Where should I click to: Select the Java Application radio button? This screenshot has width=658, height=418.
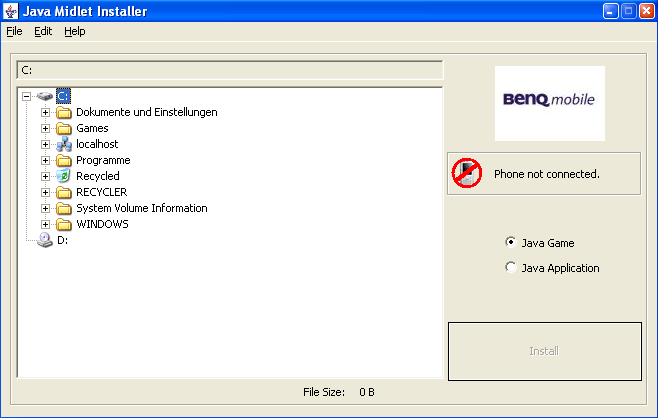pyautogui.click(x=512, y=268)
